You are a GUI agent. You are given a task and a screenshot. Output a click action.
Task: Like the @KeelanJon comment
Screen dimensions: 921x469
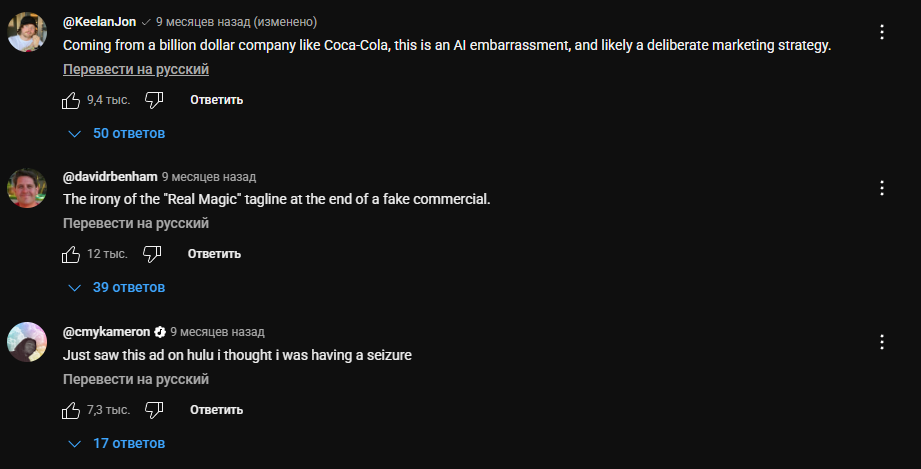[71, 100]
